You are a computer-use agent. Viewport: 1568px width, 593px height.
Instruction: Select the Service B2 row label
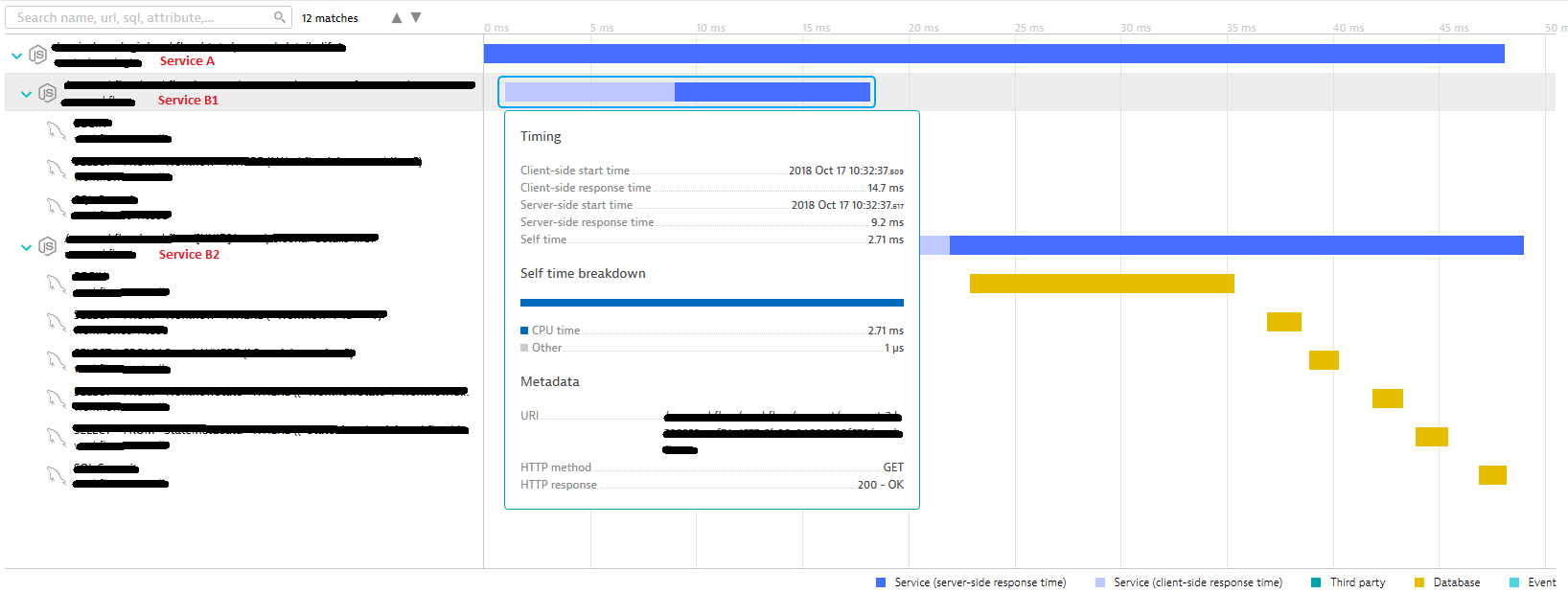click(189, 255)
